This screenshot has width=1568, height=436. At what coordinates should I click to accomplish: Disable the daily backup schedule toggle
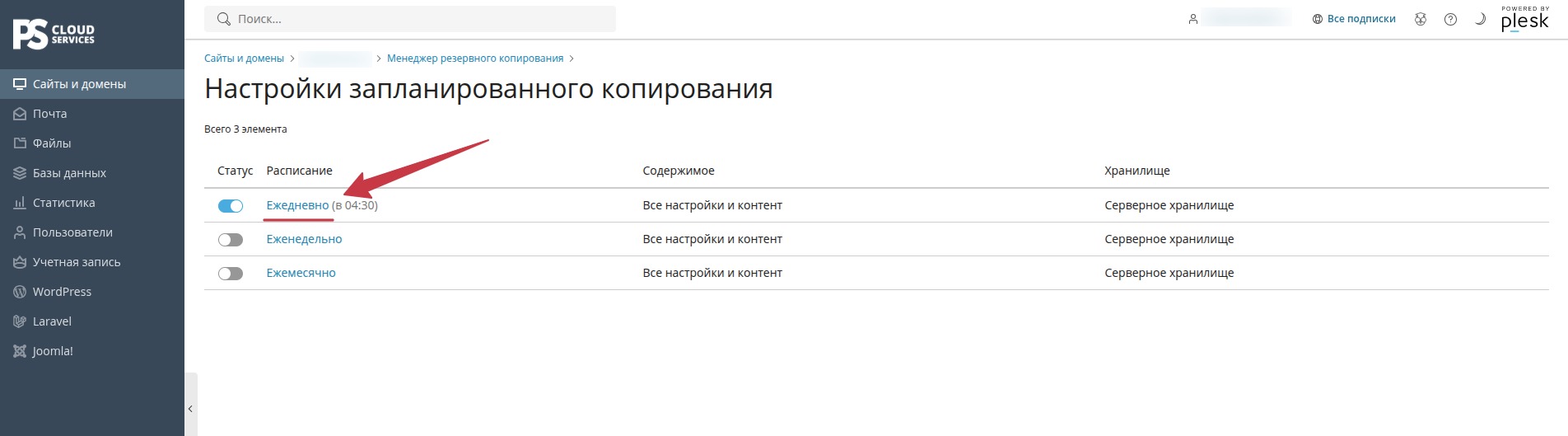pos(231,206)
